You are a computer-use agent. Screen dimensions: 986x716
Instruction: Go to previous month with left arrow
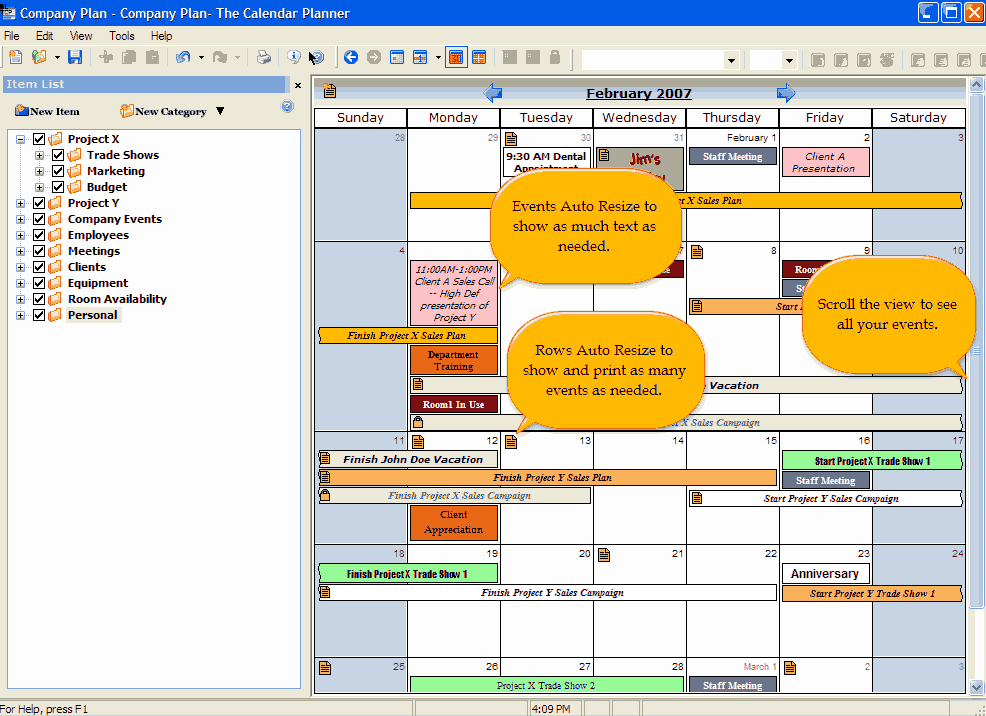click(x=492, y=93)
